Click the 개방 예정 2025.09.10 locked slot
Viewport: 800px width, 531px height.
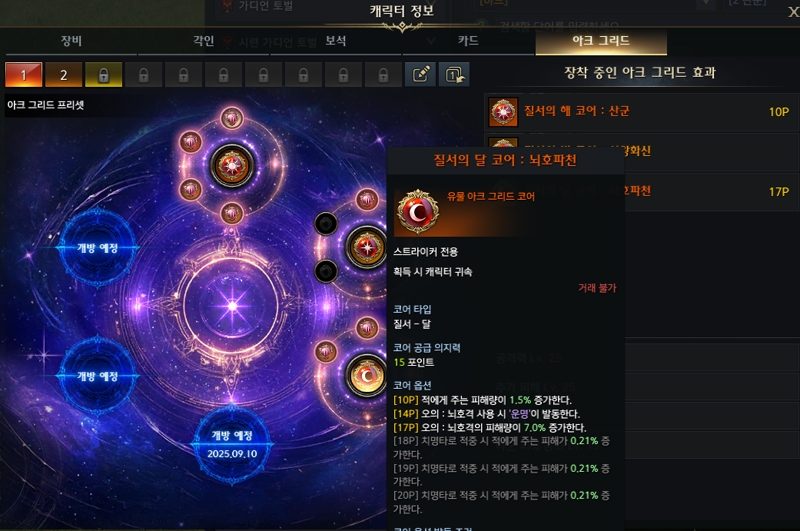tap(232, 444)
